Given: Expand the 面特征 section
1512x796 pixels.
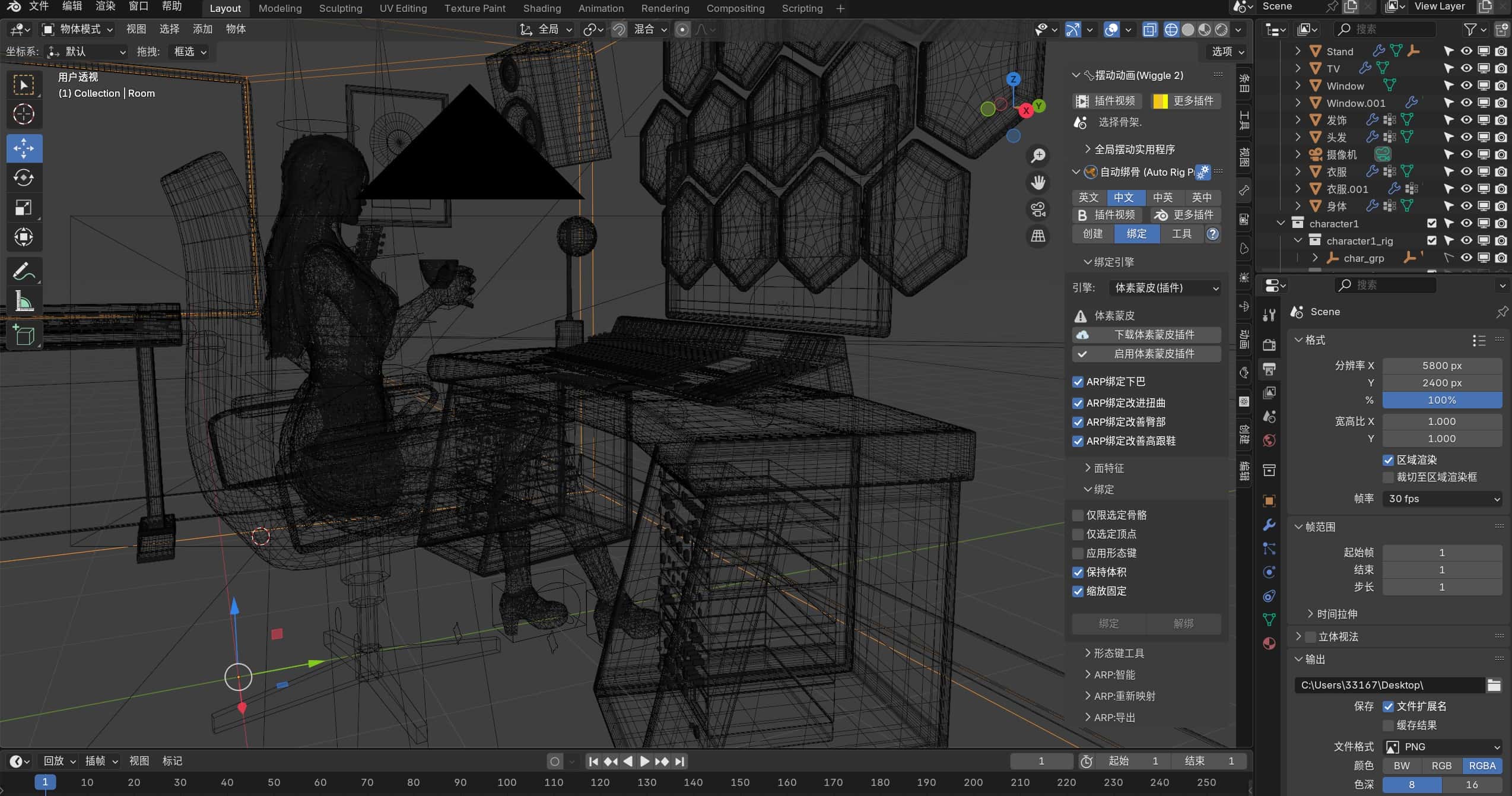Looking at the screenshot, I should [1108, 468].
